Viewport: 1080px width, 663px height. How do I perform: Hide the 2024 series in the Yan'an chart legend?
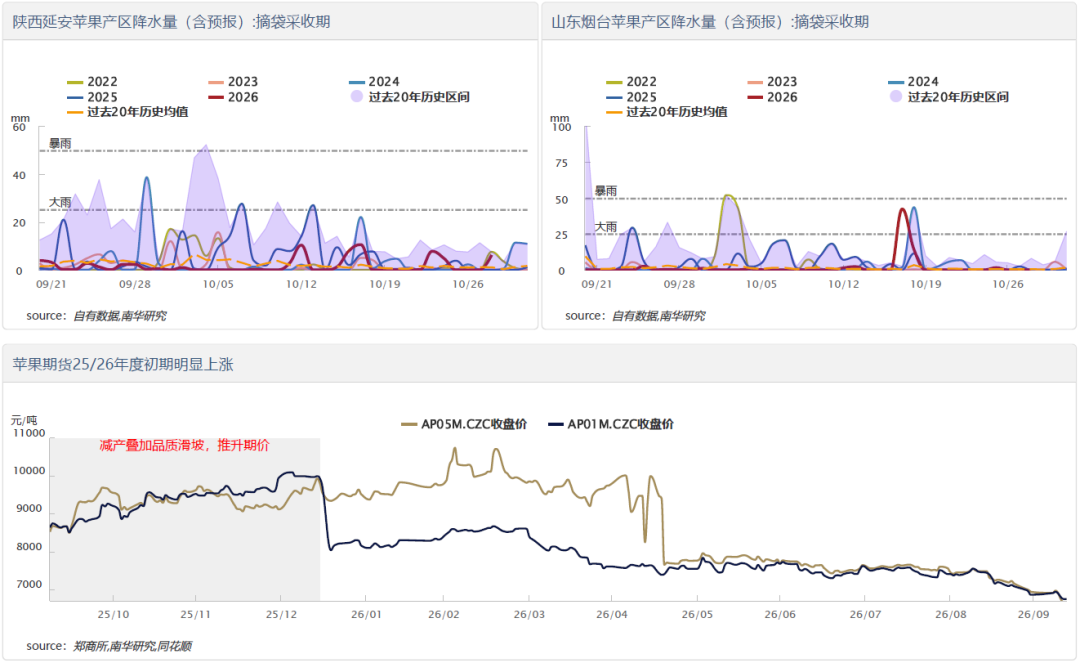374,82
